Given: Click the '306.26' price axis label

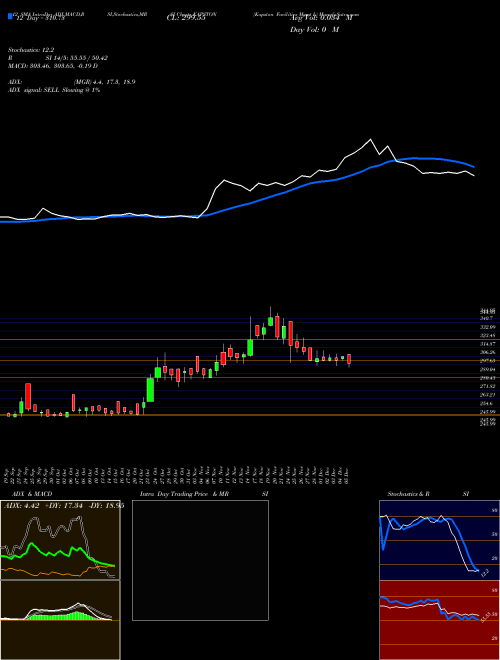Looking at the screenshot, I should (487, 352).
